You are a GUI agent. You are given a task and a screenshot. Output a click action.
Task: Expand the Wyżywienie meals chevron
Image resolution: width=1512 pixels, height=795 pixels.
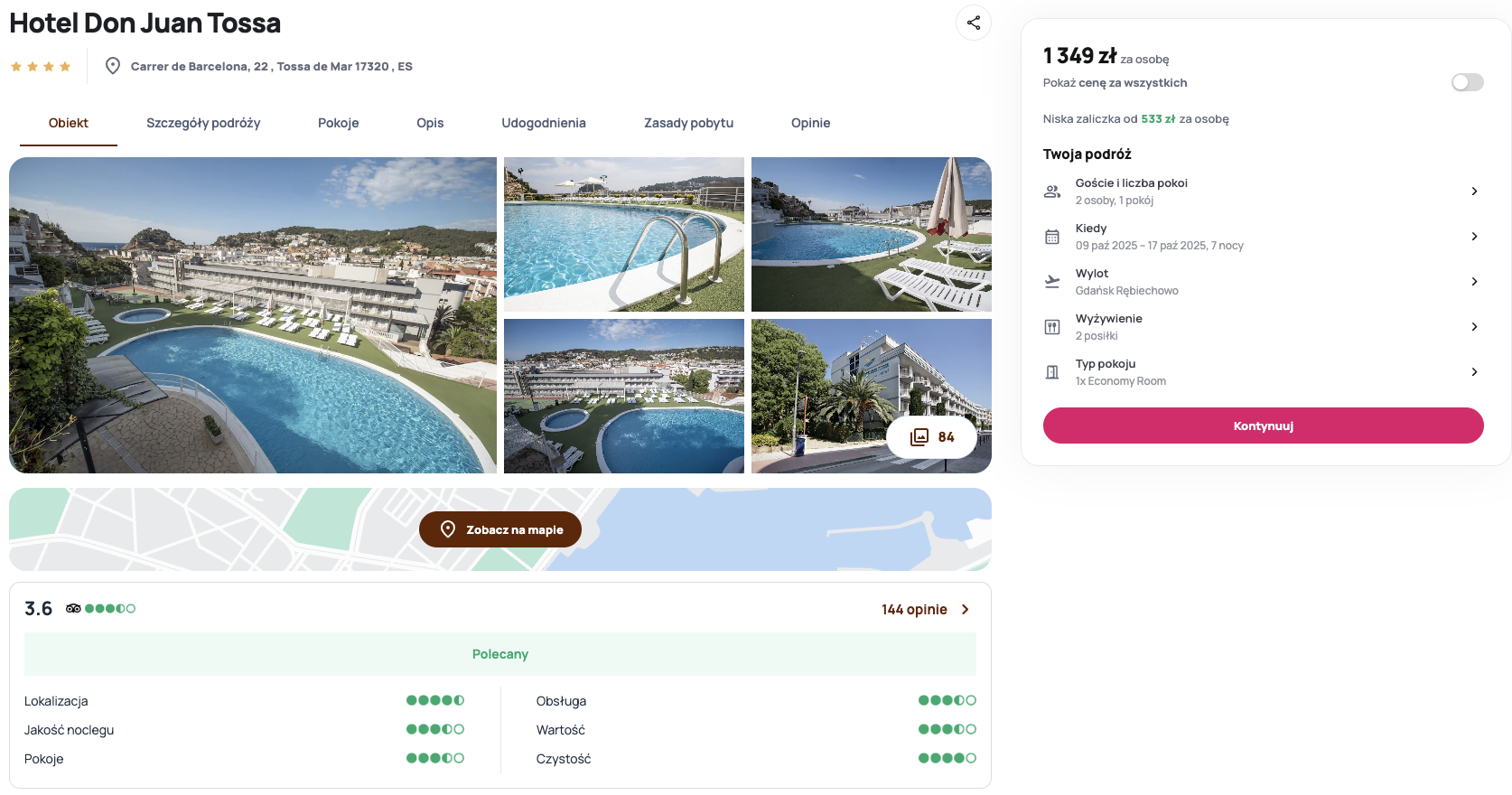(x=1474, y=327)
